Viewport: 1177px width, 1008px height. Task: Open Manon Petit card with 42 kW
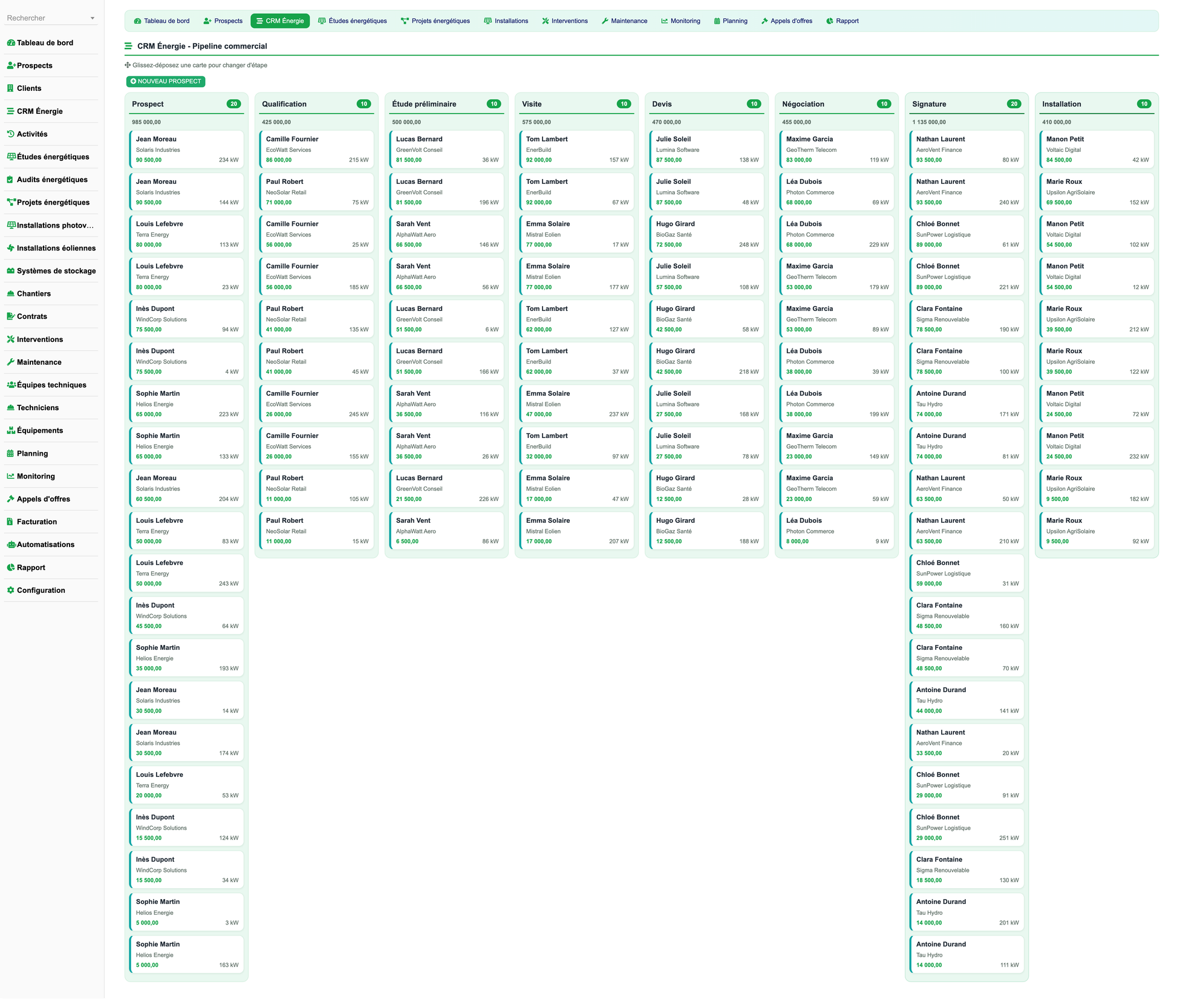(x=1097, y=149)
